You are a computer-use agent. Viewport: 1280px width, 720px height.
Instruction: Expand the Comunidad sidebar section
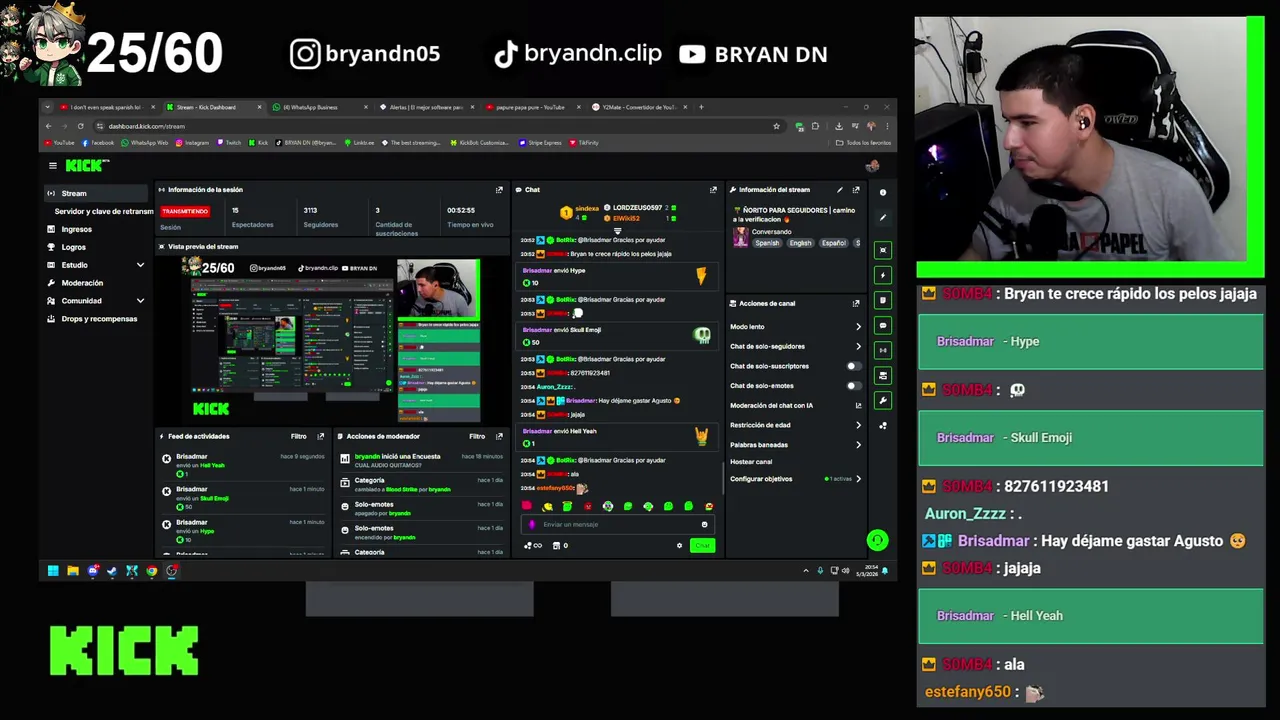click(140, 301)
